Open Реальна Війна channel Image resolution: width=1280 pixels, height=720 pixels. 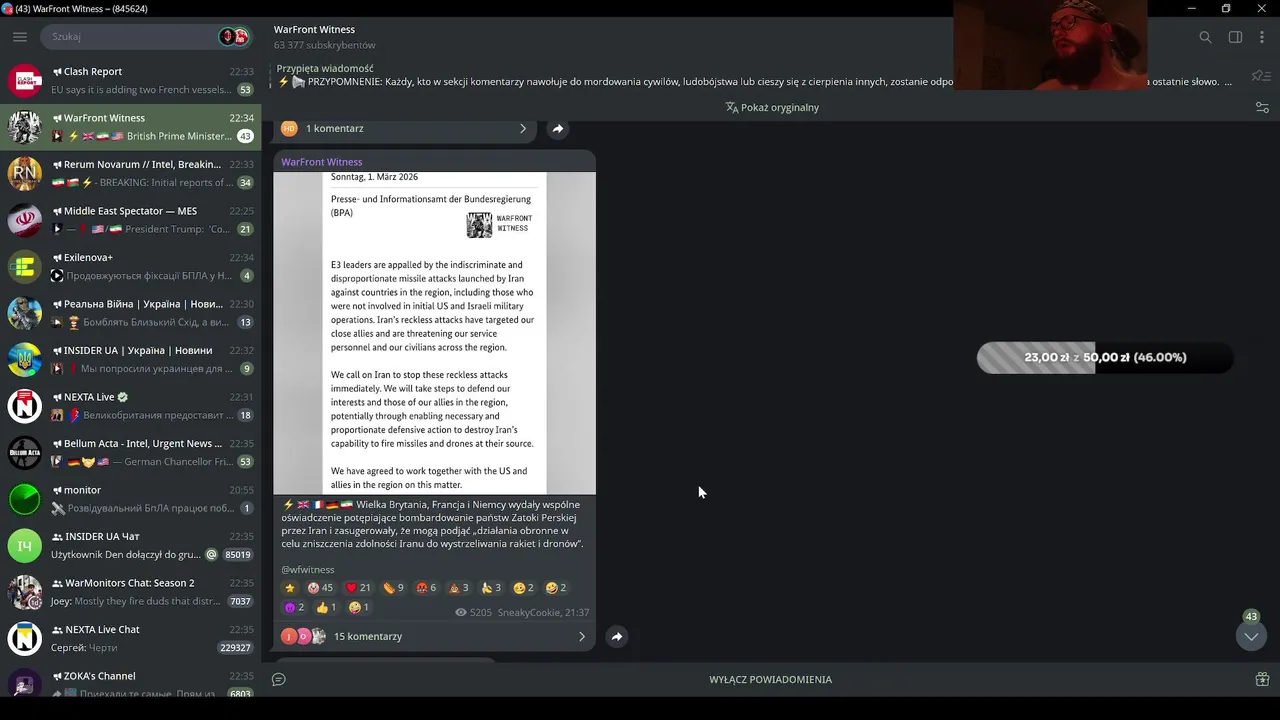tap(130, 313)
